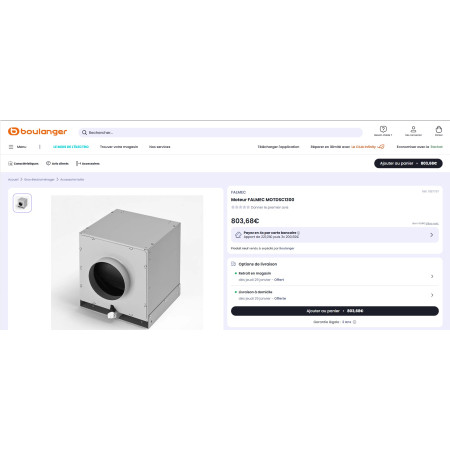Click the large Ajouter au panier button
Image resolution: width=450 pixels, height=450 pixels.
[x=335, y=311]
